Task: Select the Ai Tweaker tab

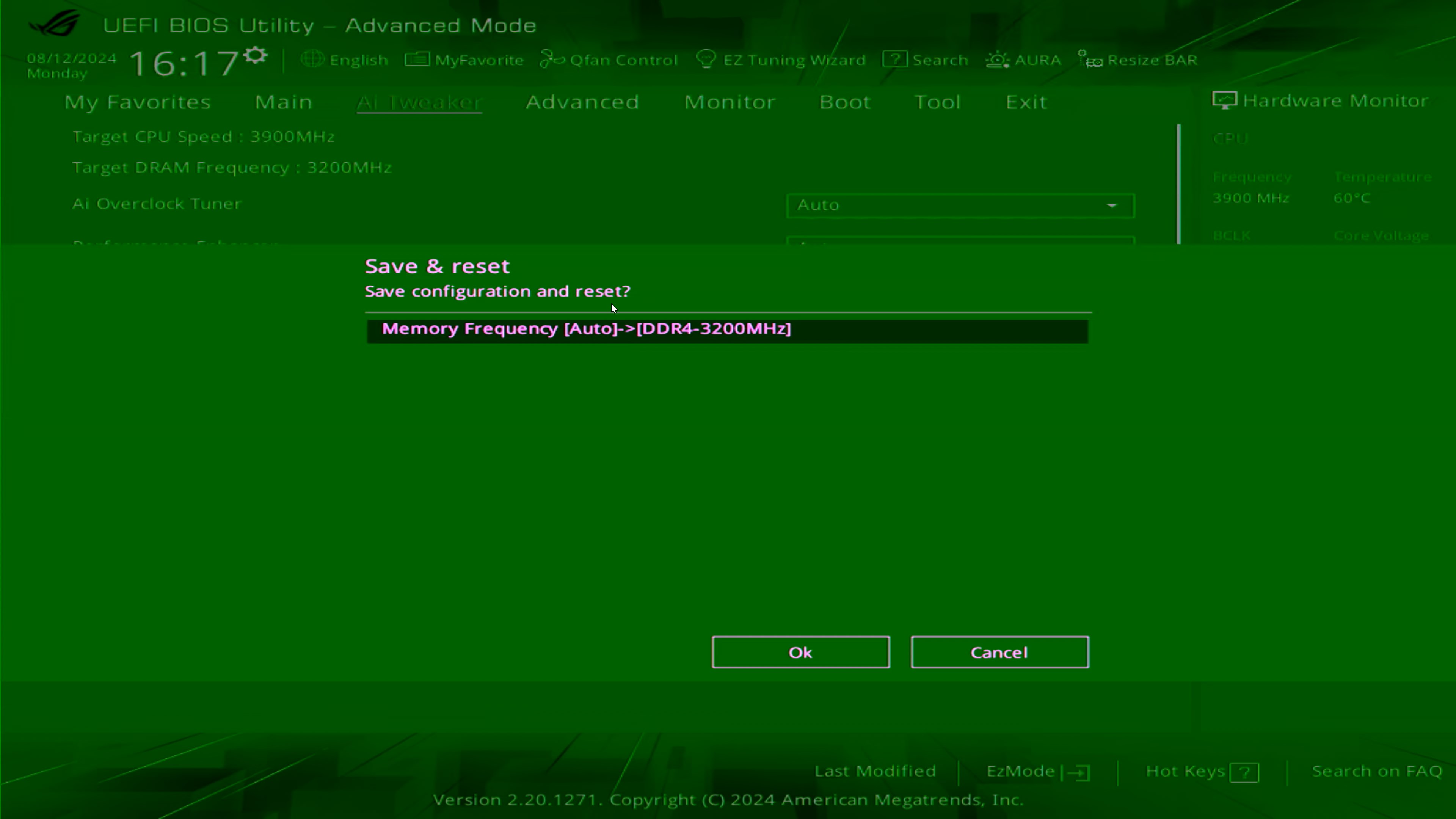Action: click(419, 102)
